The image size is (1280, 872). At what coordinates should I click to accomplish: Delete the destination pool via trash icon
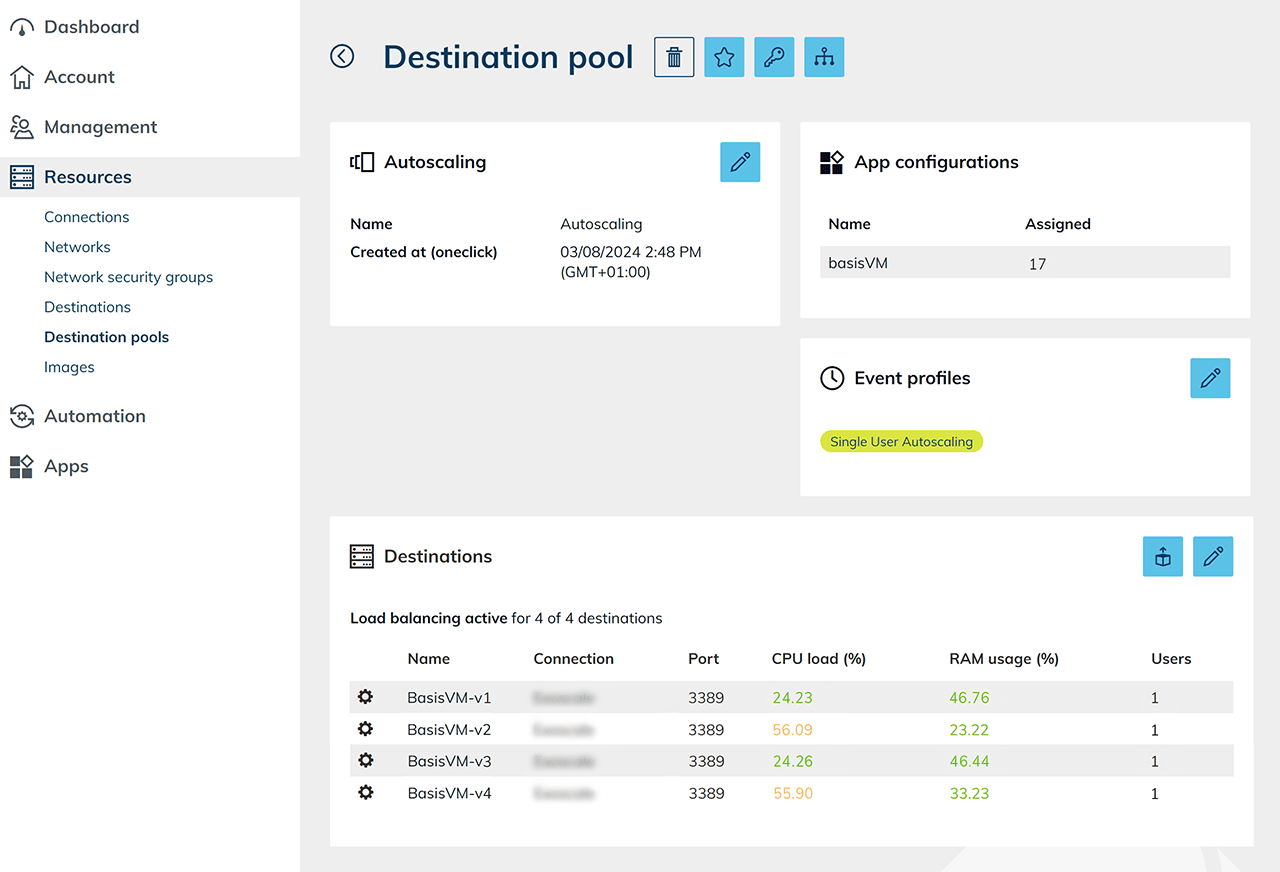tap(674, 57)
